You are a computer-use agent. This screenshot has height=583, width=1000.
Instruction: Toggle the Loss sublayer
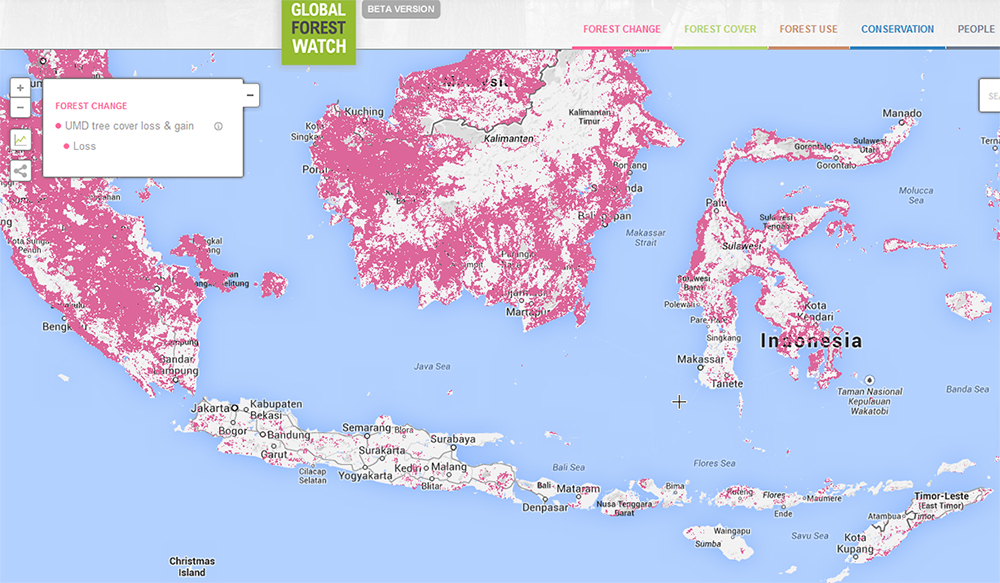(84, 146)
